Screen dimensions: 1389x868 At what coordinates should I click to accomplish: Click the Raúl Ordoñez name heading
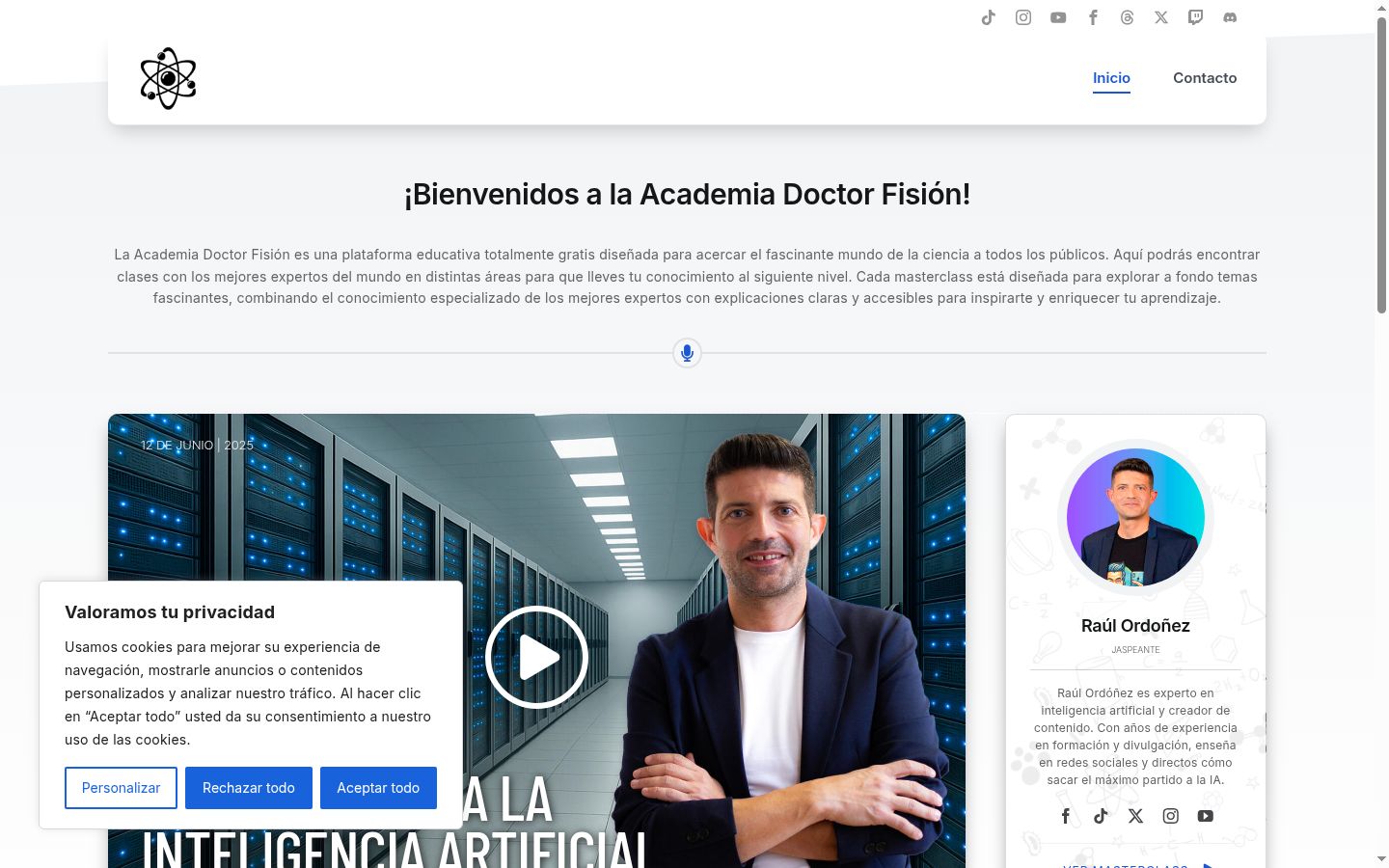coord(1135,626)
